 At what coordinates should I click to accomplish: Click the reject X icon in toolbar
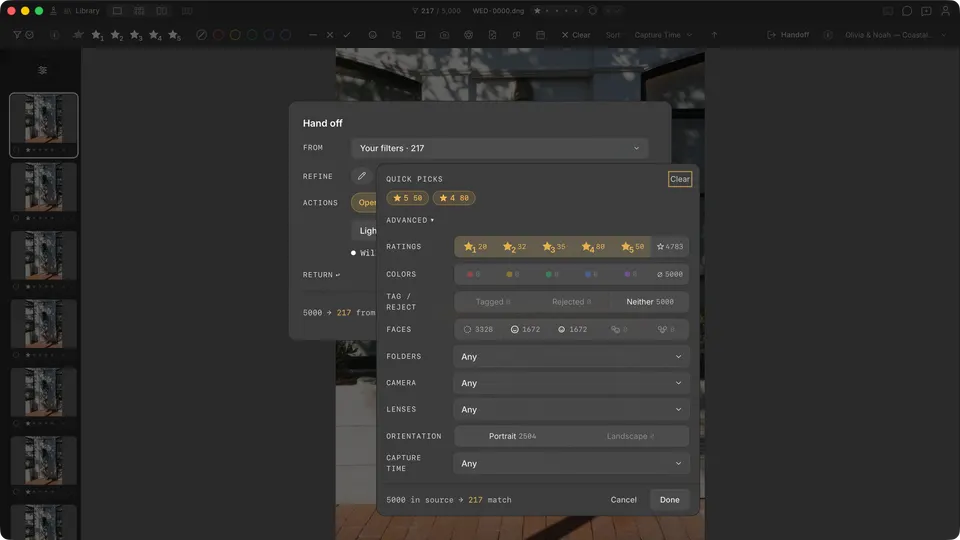click(330, 35)
